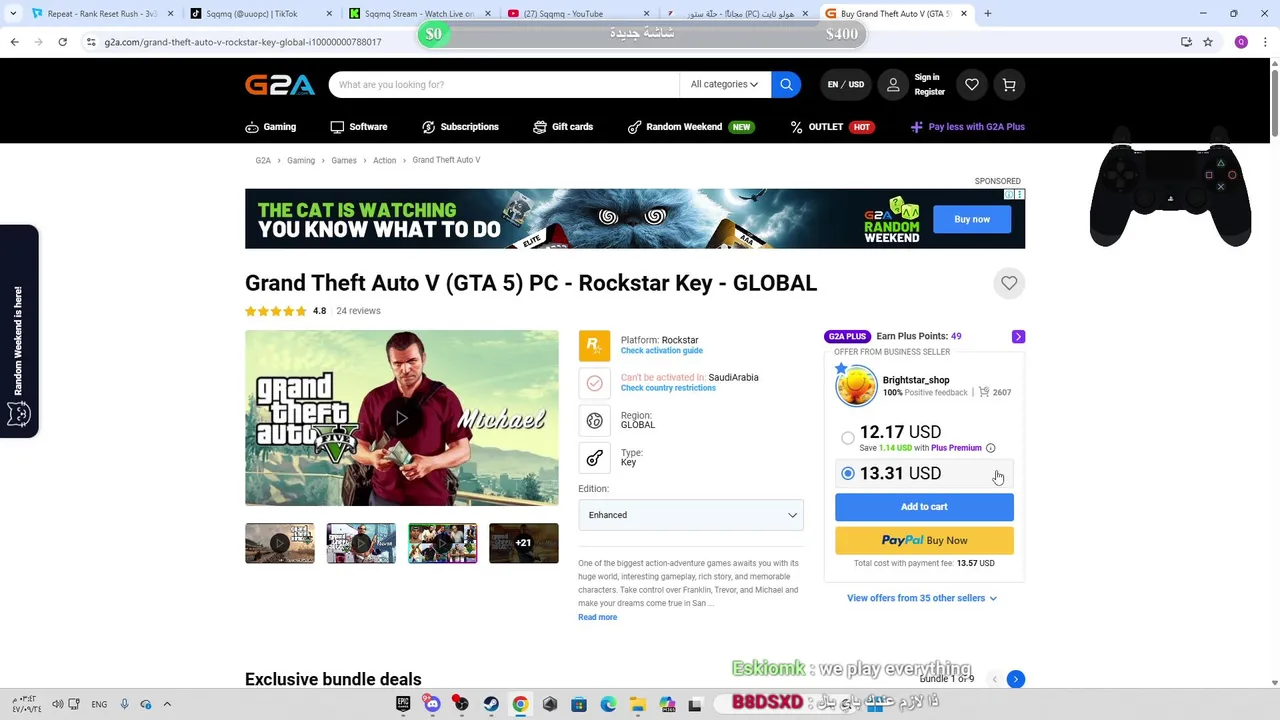
Task: Play the main GTA V Michael video
Action: point(402,418)
